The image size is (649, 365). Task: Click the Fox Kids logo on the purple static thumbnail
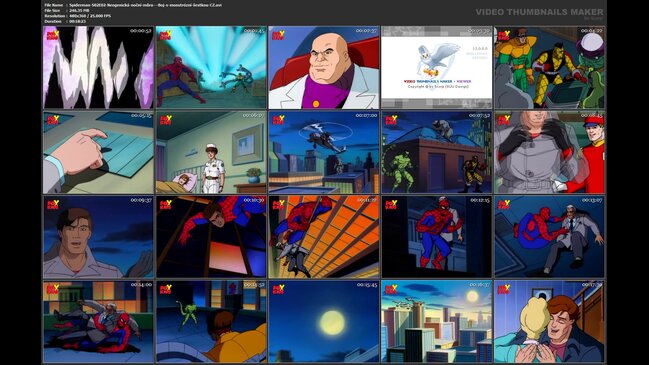tap(53, 35)
